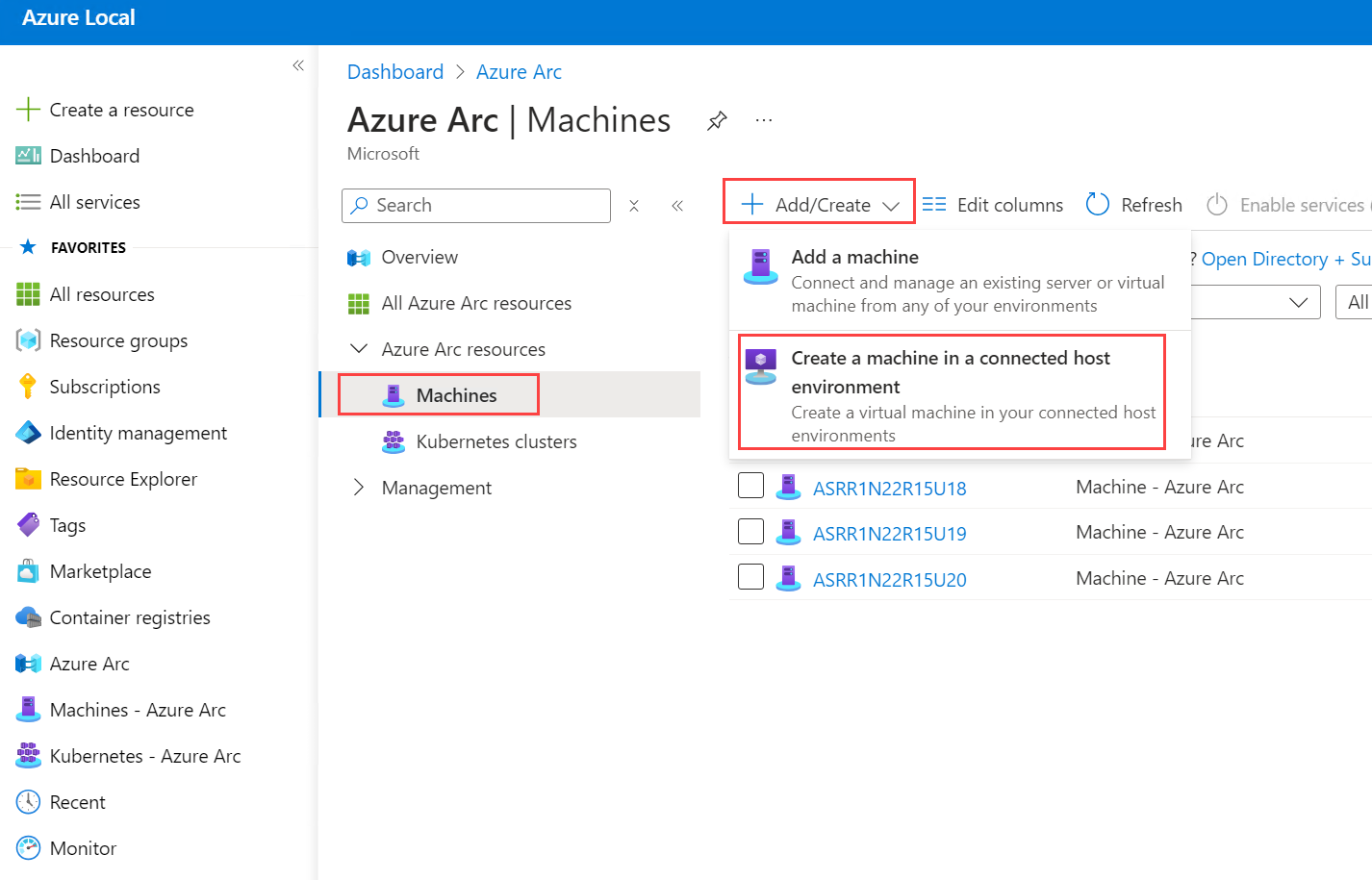
Task: Expand the Management section
Action: pyautogui.click(x=359, y=488)
